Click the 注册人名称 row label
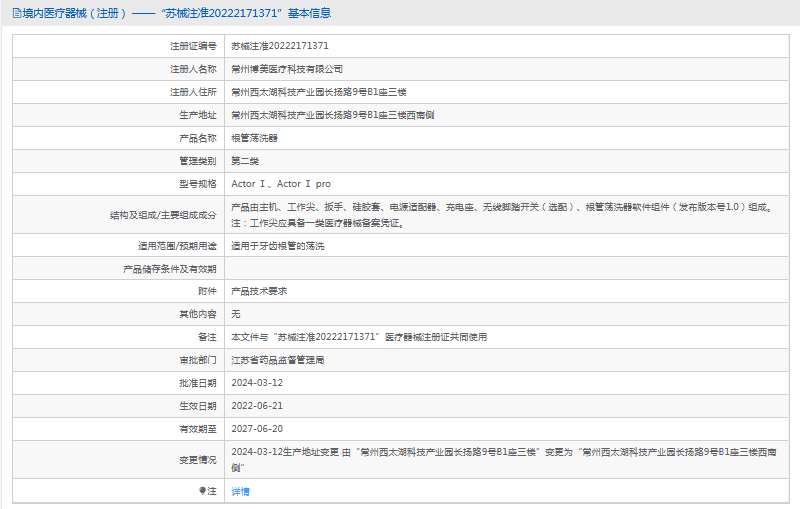800x509 pixels. [x=193, y=69]
